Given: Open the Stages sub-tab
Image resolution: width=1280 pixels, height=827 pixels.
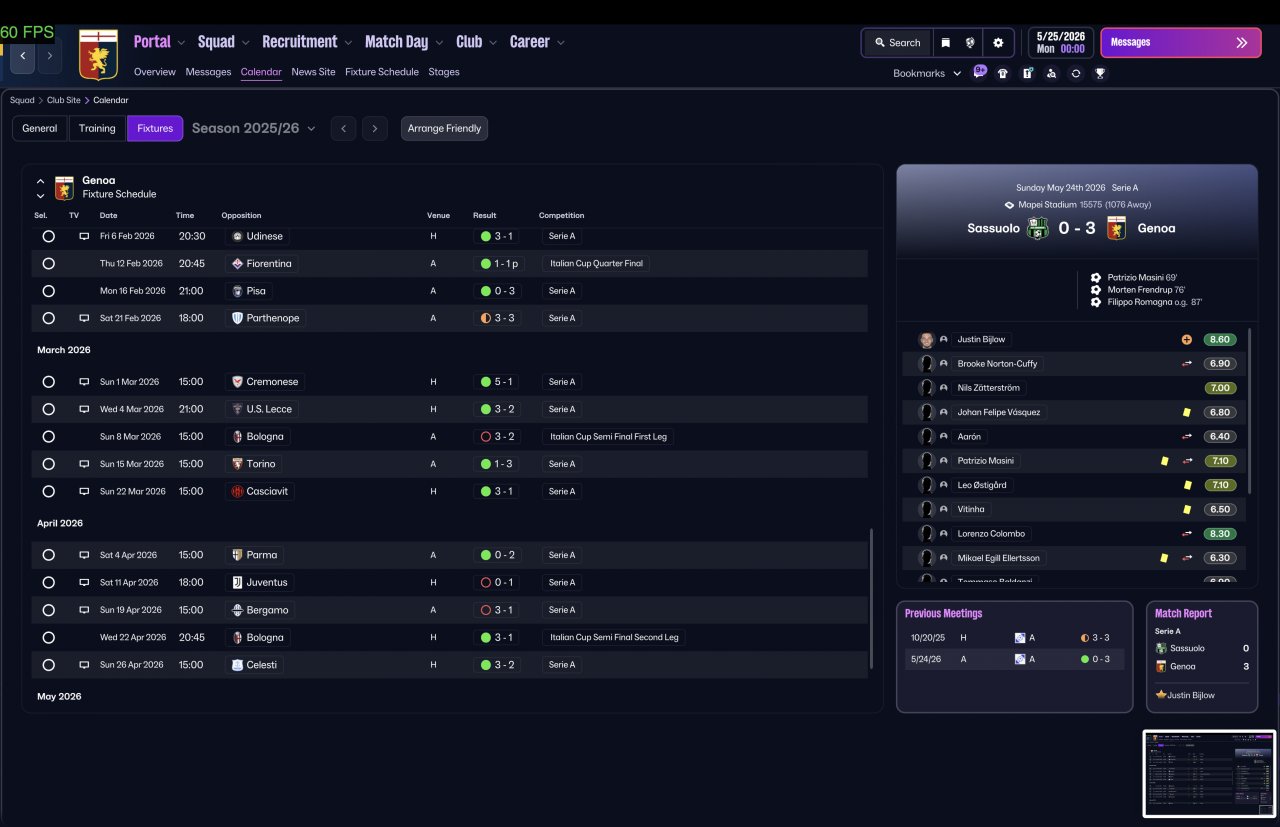Looking at the screenshot, I should click(444, 72).
